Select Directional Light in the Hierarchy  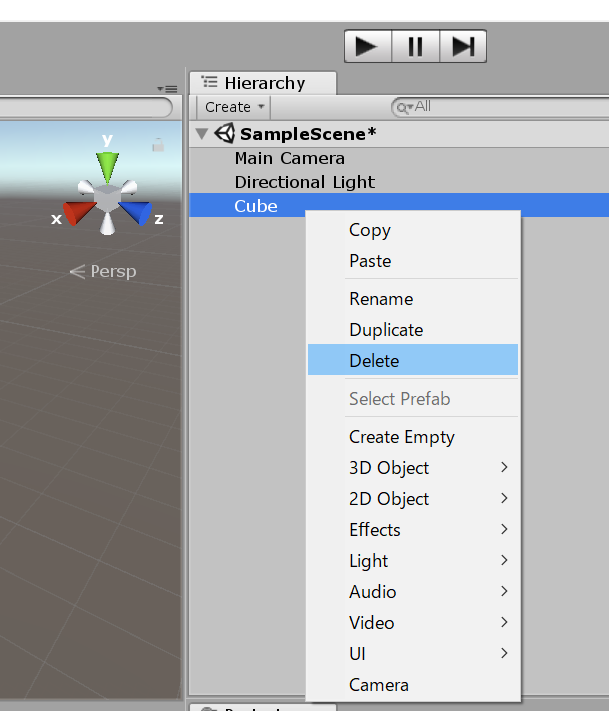(304, 182)
